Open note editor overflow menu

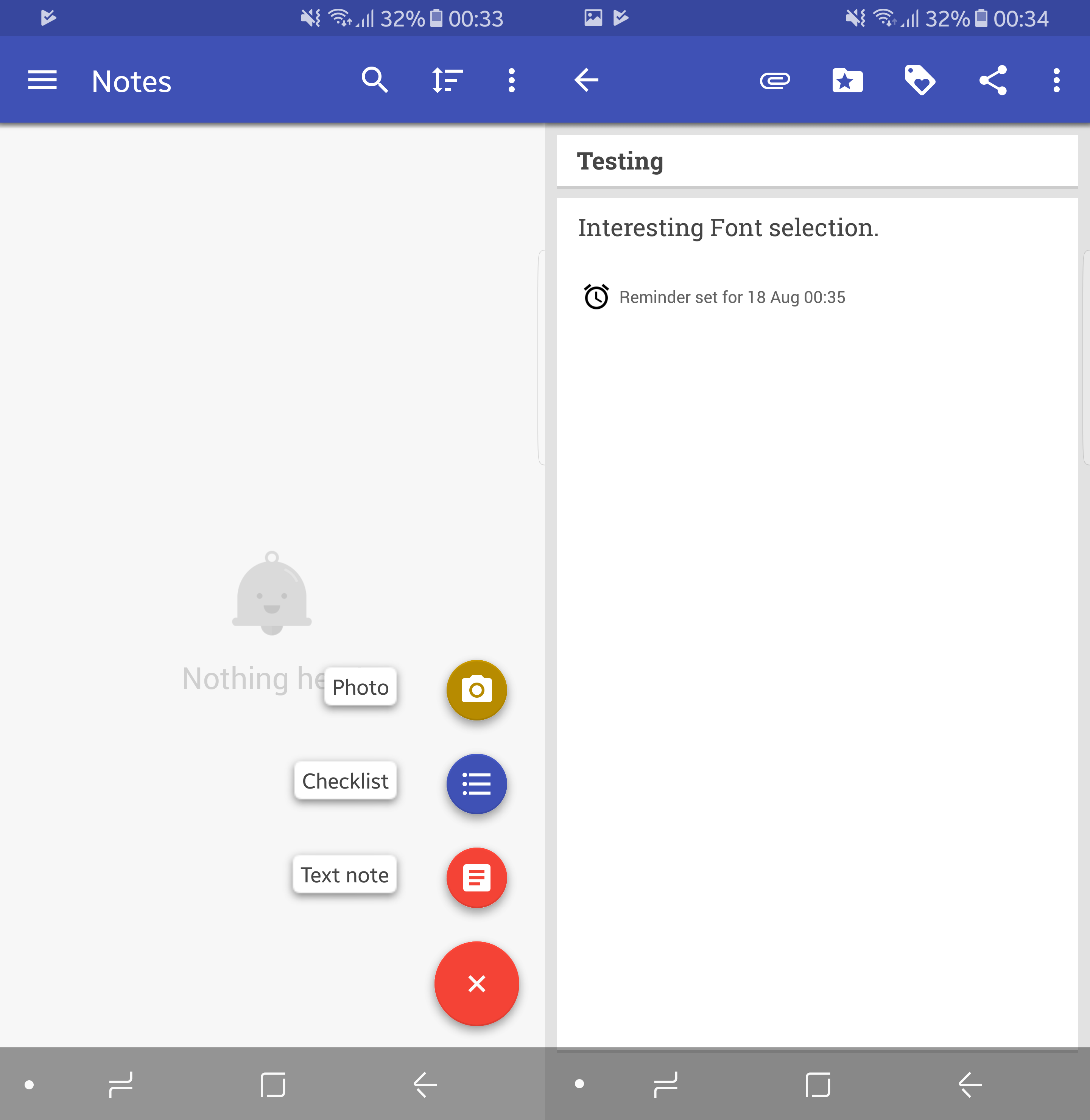1056,81
